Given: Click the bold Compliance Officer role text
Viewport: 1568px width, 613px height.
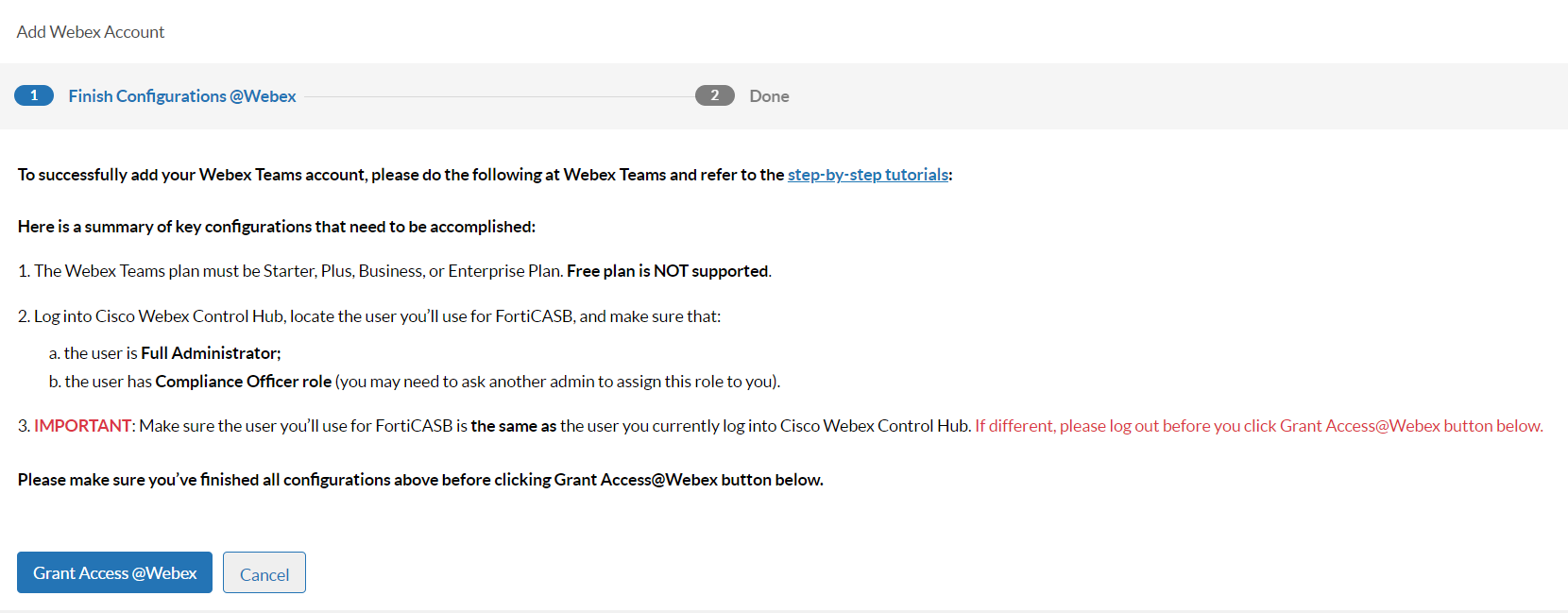Looking at the screenshot, I should coord(243,382).
